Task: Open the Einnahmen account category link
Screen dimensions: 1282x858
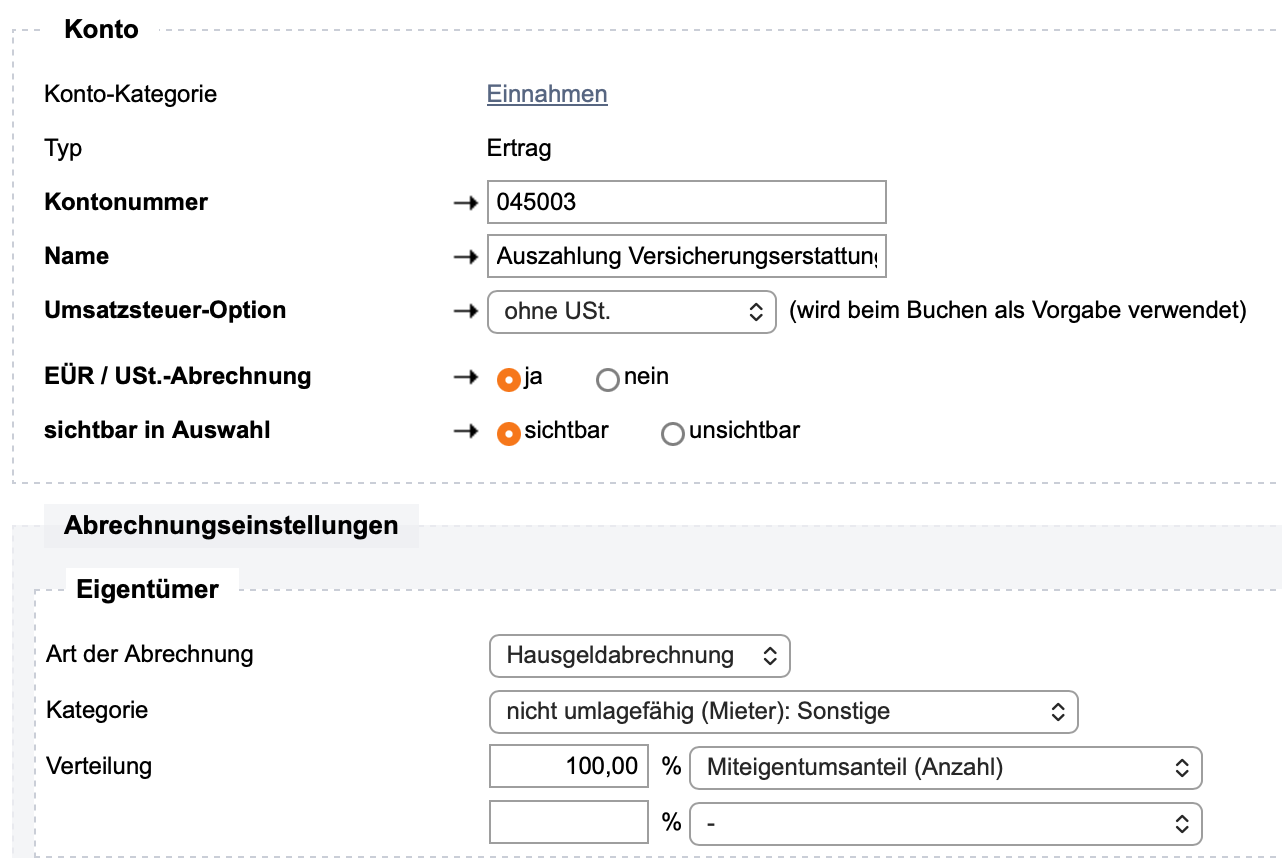Action: point(547,94)
